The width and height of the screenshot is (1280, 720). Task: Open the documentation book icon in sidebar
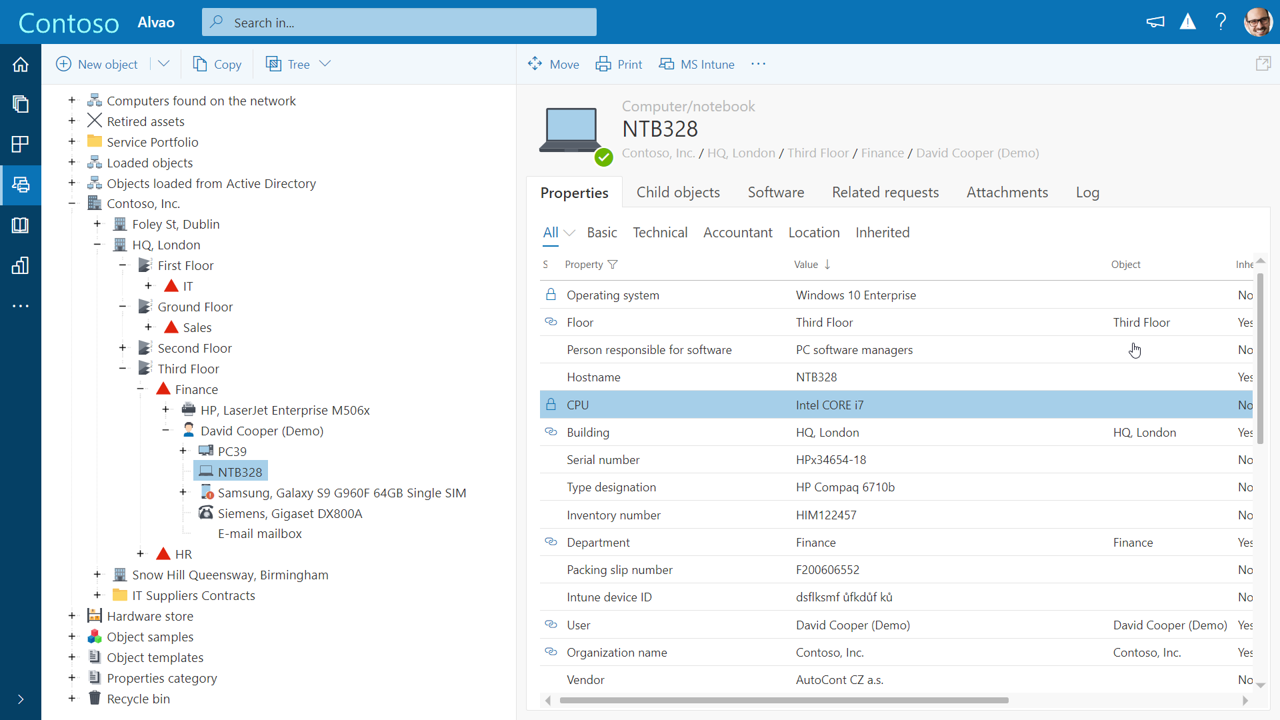coord(20,224)
